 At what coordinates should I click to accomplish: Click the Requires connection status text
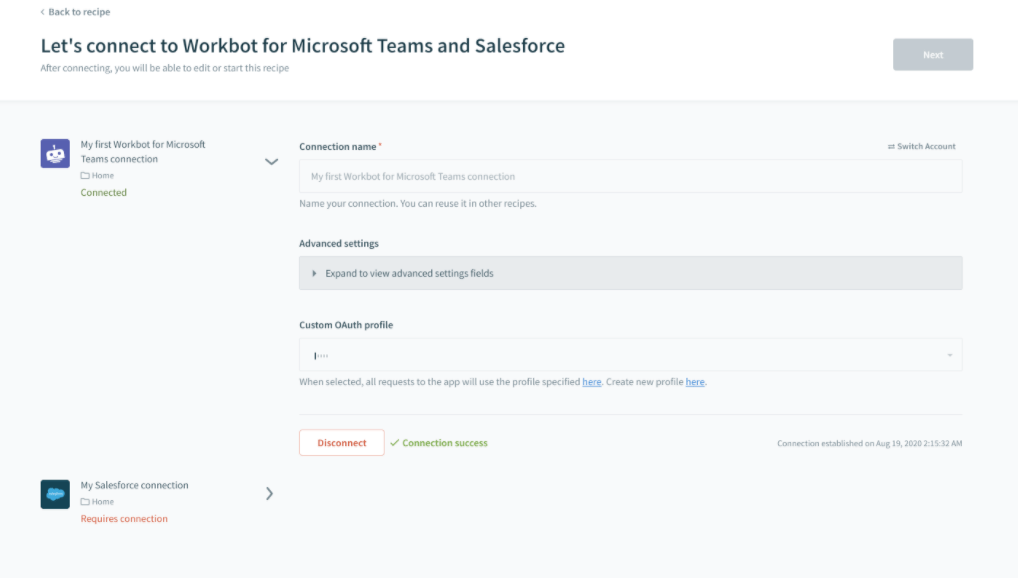tap(124, 518)
